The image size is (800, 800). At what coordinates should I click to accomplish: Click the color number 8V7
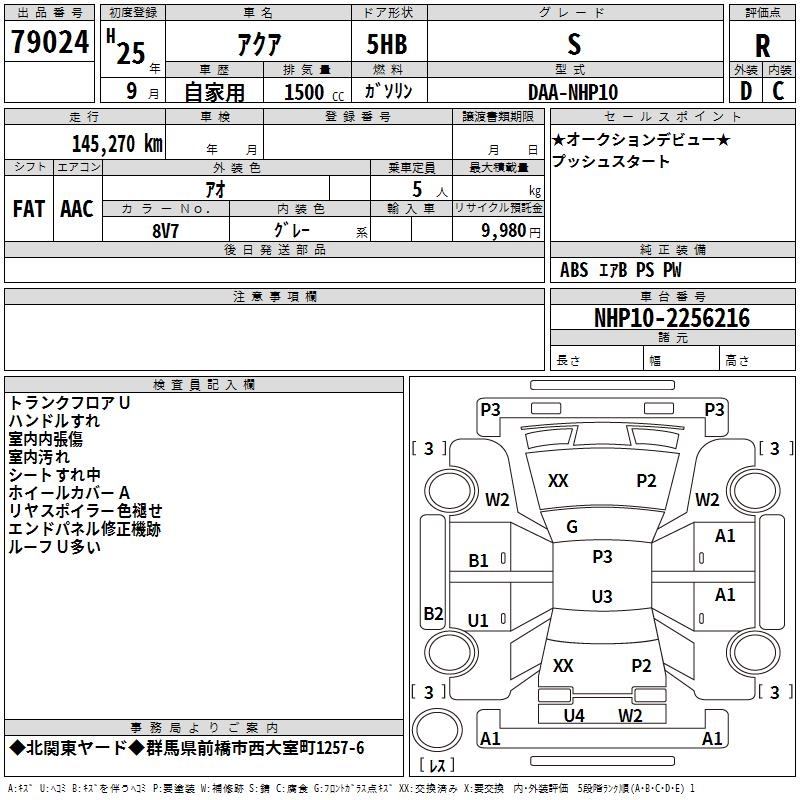[165, 231]
